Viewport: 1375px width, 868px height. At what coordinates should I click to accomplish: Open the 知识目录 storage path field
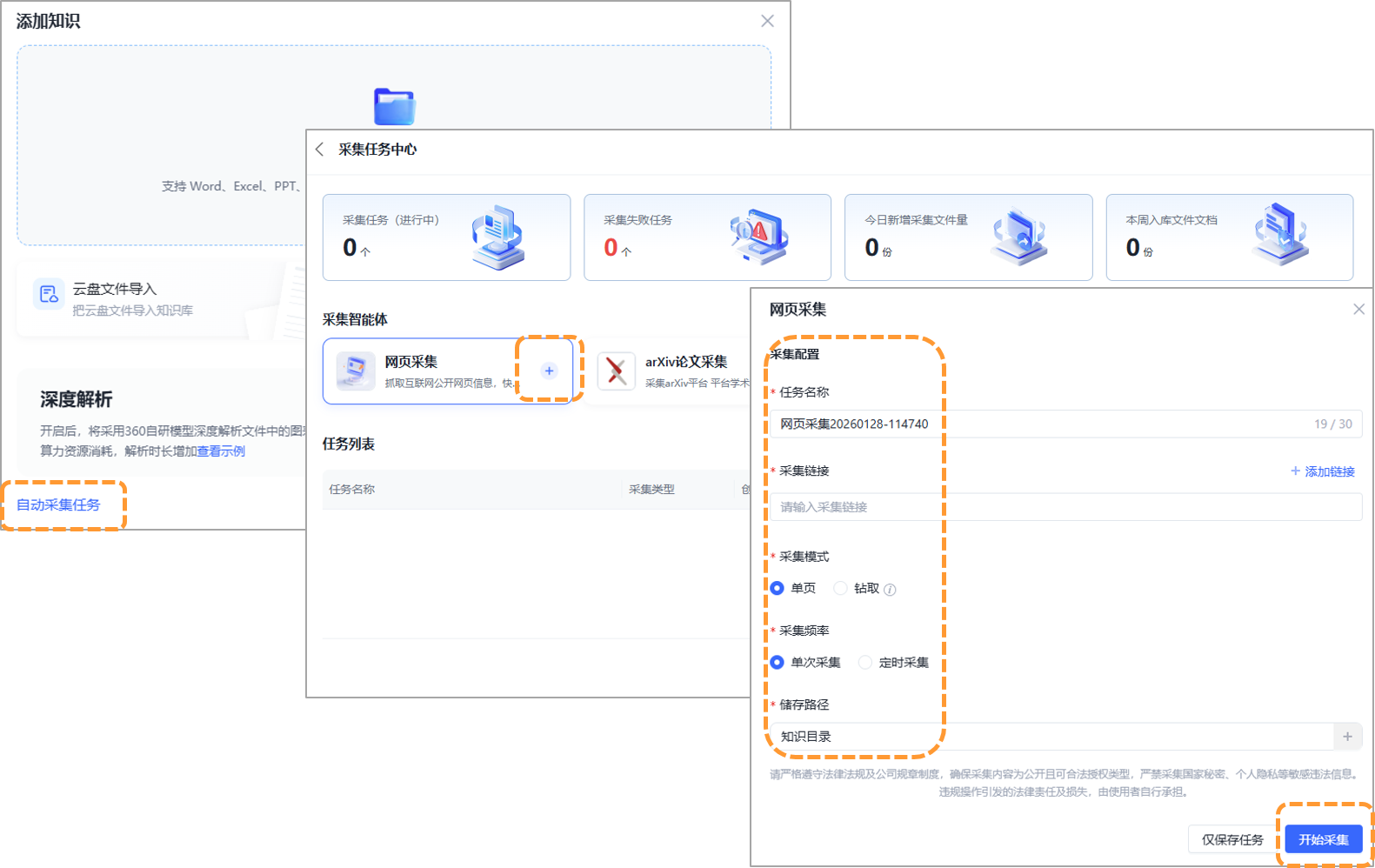(1051, 737)
